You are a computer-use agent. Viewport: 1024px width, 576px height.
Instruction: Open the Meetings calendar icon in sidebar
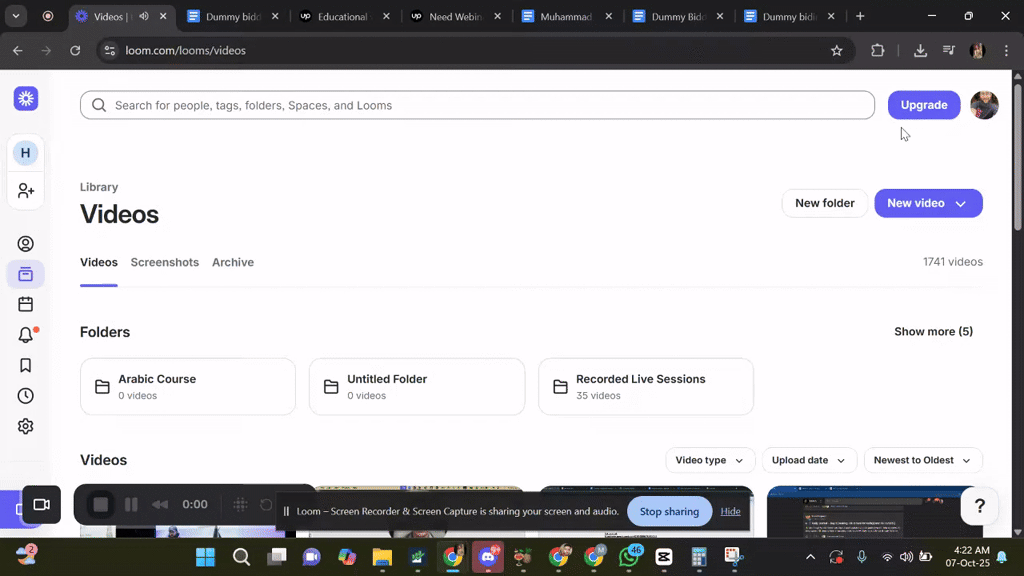pos(25,304)
